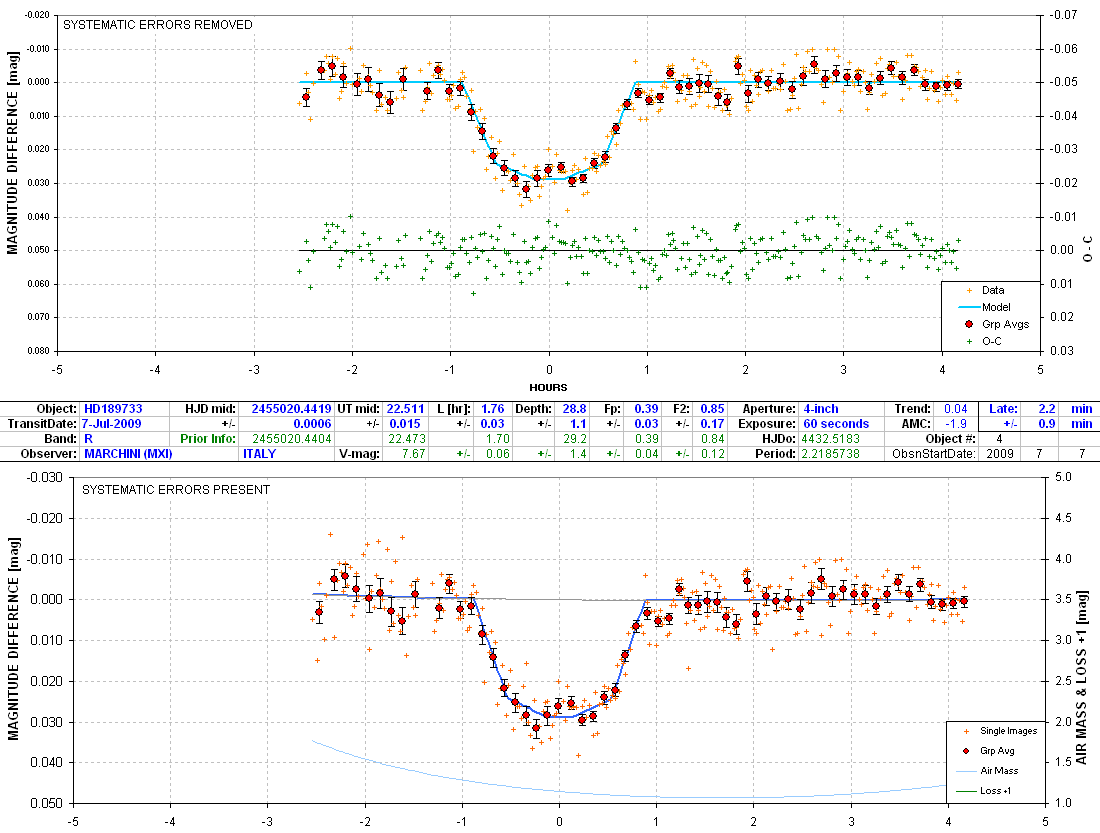The height and width of the screenshot is (833, 1100).
Task: Click the observer name MARCHINI (MXI)
Action: (x=128, y=453)
